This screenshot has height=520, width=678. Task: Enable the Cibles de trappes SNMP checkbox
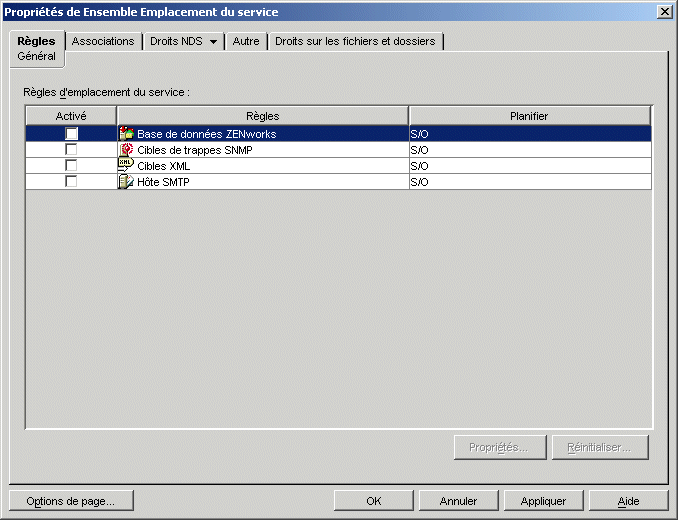point(71,149)
